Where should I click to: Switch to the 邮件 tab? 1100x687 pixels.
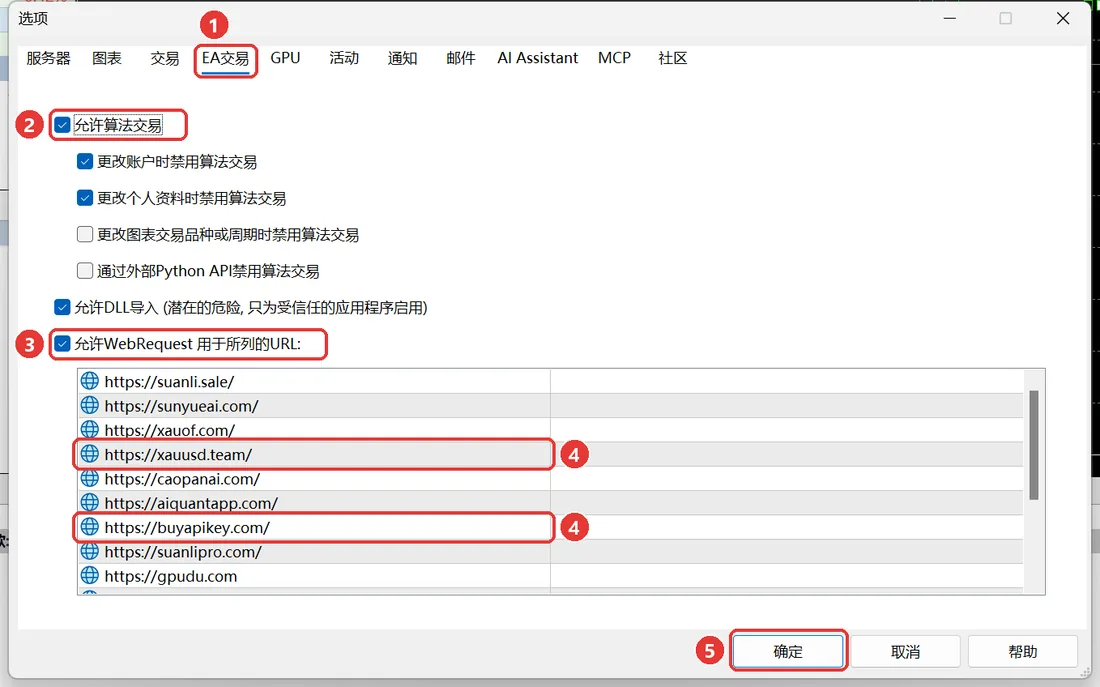(x=461, y=58)
